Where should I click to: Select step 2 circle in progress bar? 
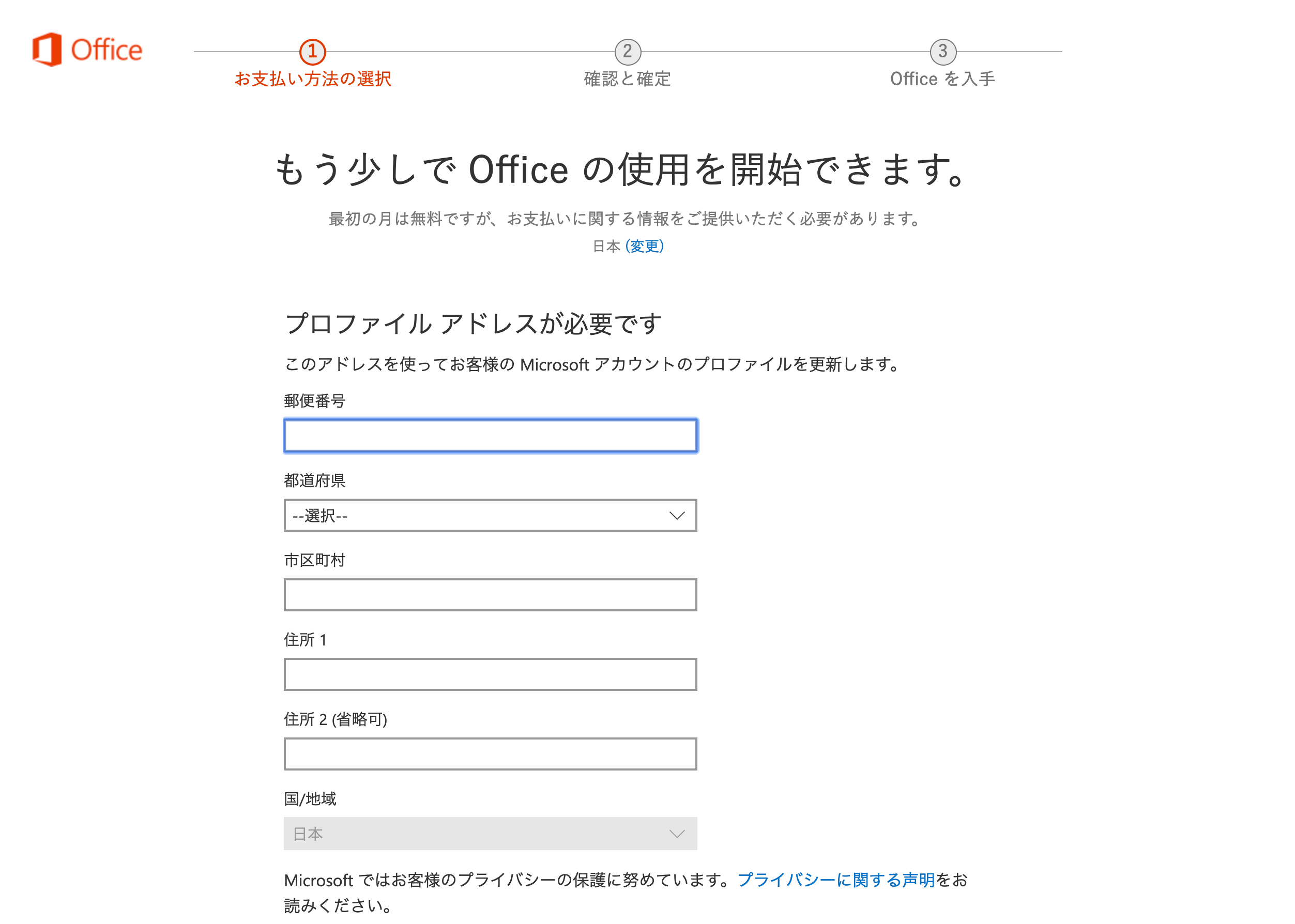click(x=628, y=52)
